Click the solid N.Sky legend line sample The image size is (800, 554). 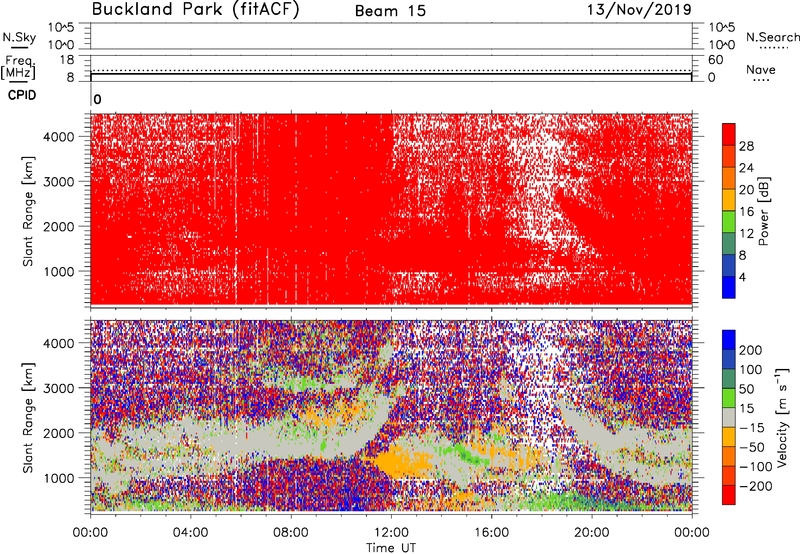coord(19,47)
